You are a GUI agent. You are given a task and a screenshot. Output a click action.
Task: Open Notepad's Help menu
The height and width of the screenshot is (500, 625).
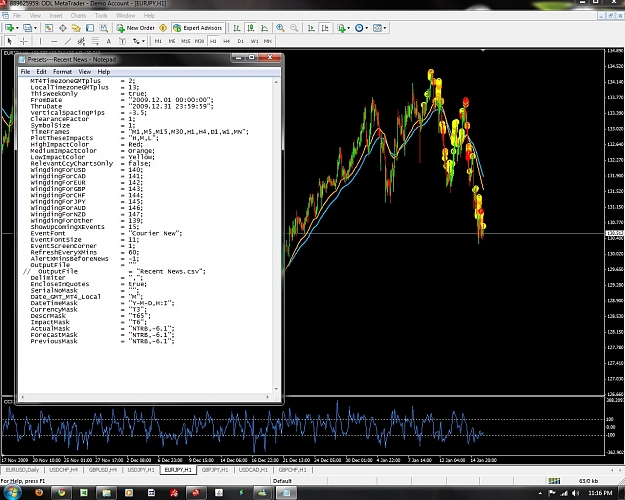[104, 72]
